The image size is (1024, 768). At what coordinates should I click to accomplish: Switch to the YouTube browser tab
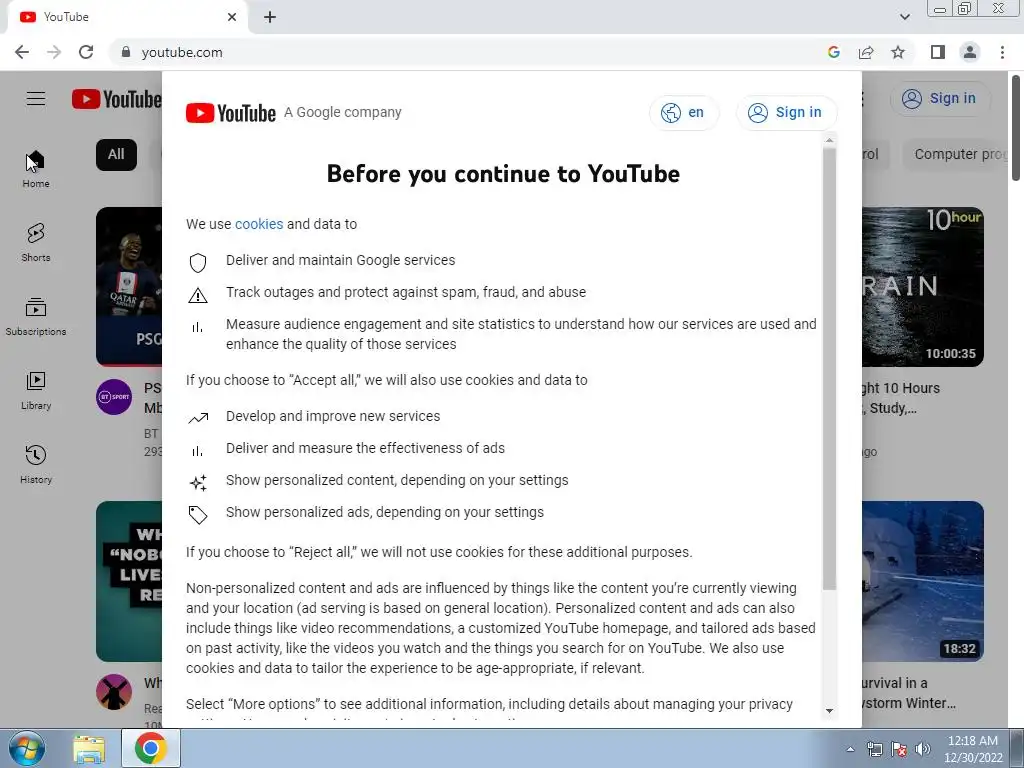pyautogui.click(x=127, y=17)
